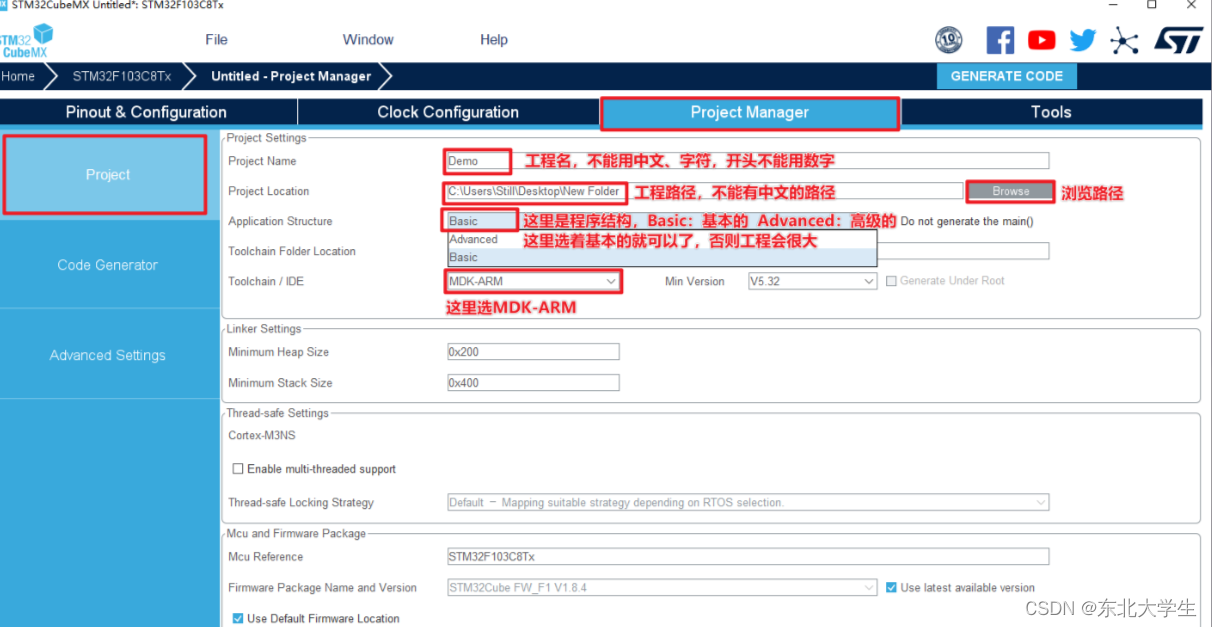Toggle Use latest available version checkbox

tap(892, 588)
